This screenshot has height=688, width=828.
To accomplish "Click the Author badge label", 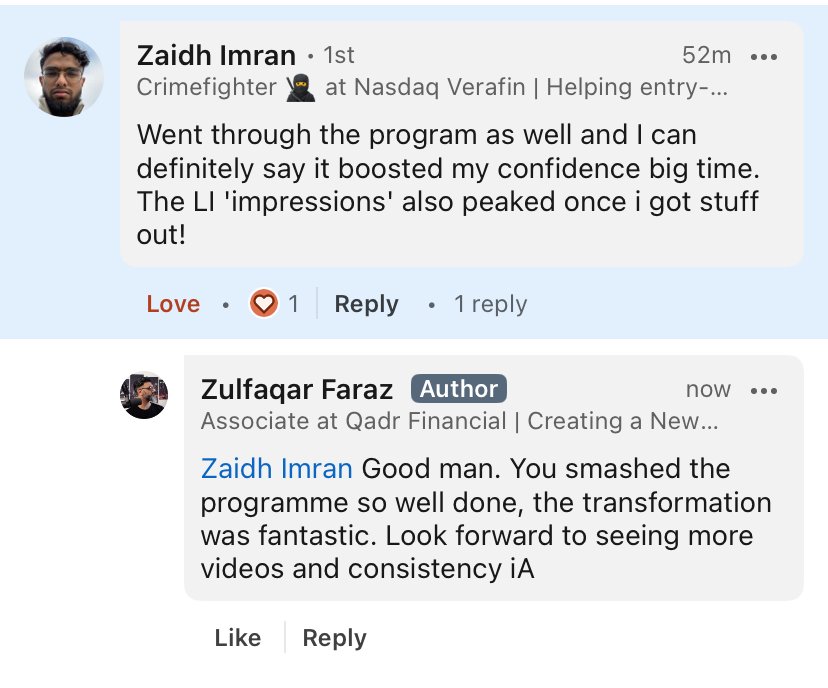I will (459, 389).
